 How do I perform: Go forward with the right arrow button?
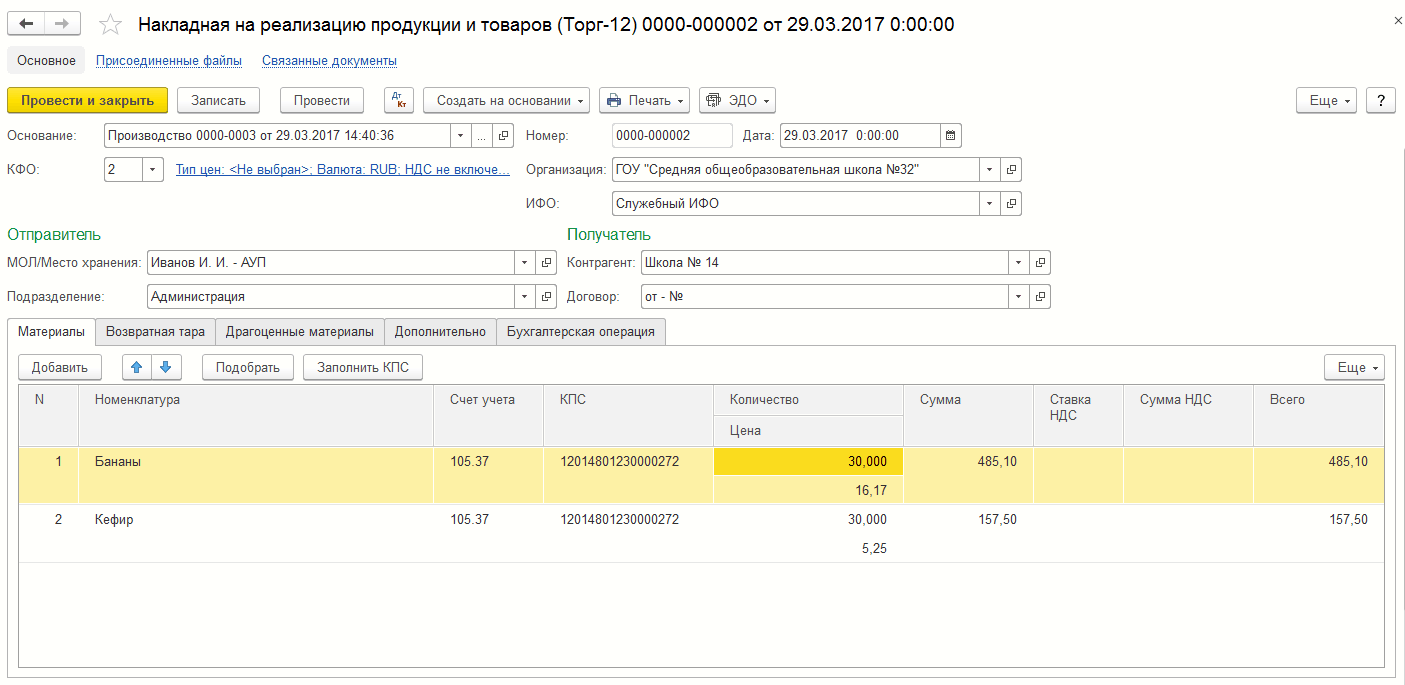[62, 24]
